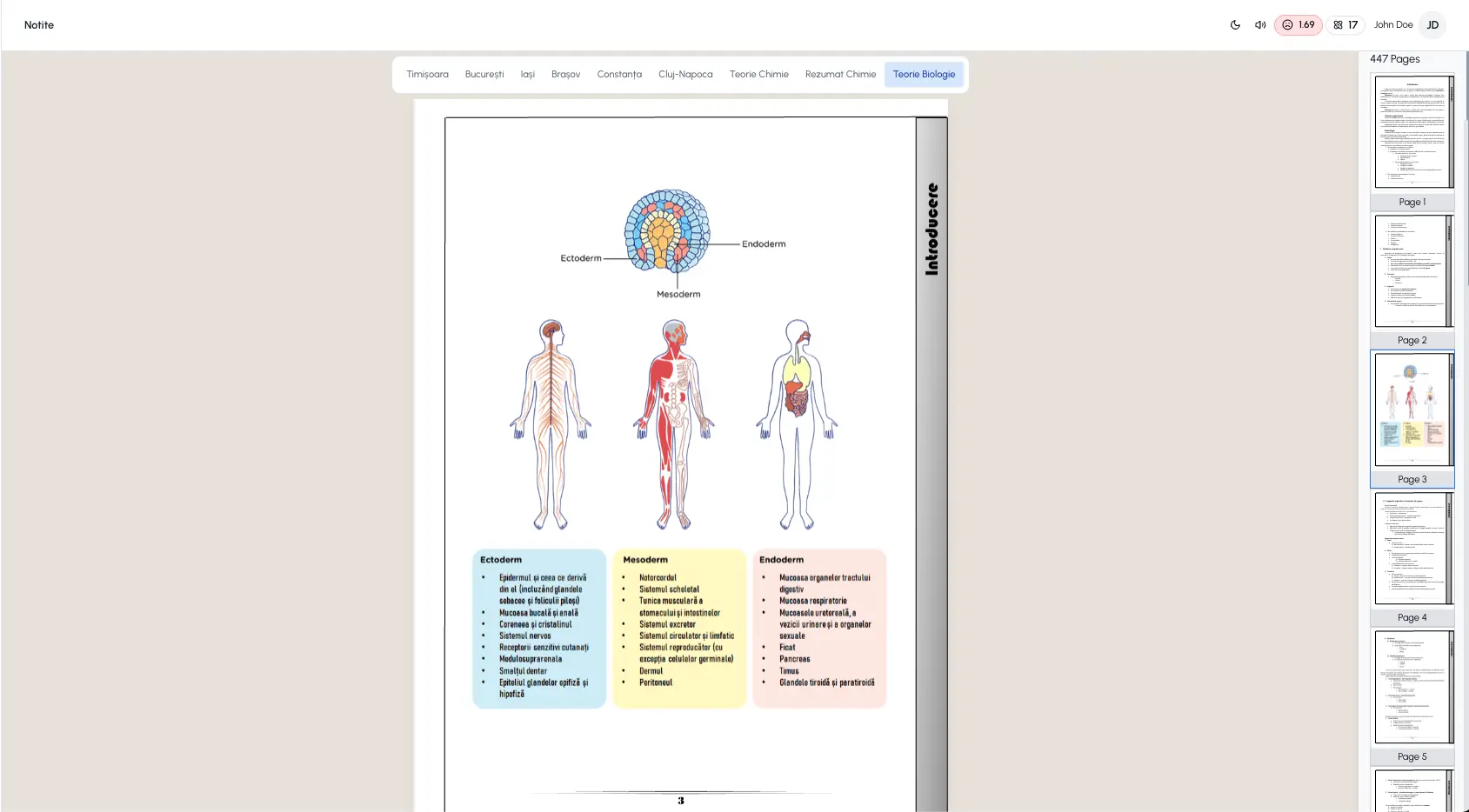This screenshot has height=812, width=1469.
Task: Switch to the București tab
Action: click(x=484, y=75)
